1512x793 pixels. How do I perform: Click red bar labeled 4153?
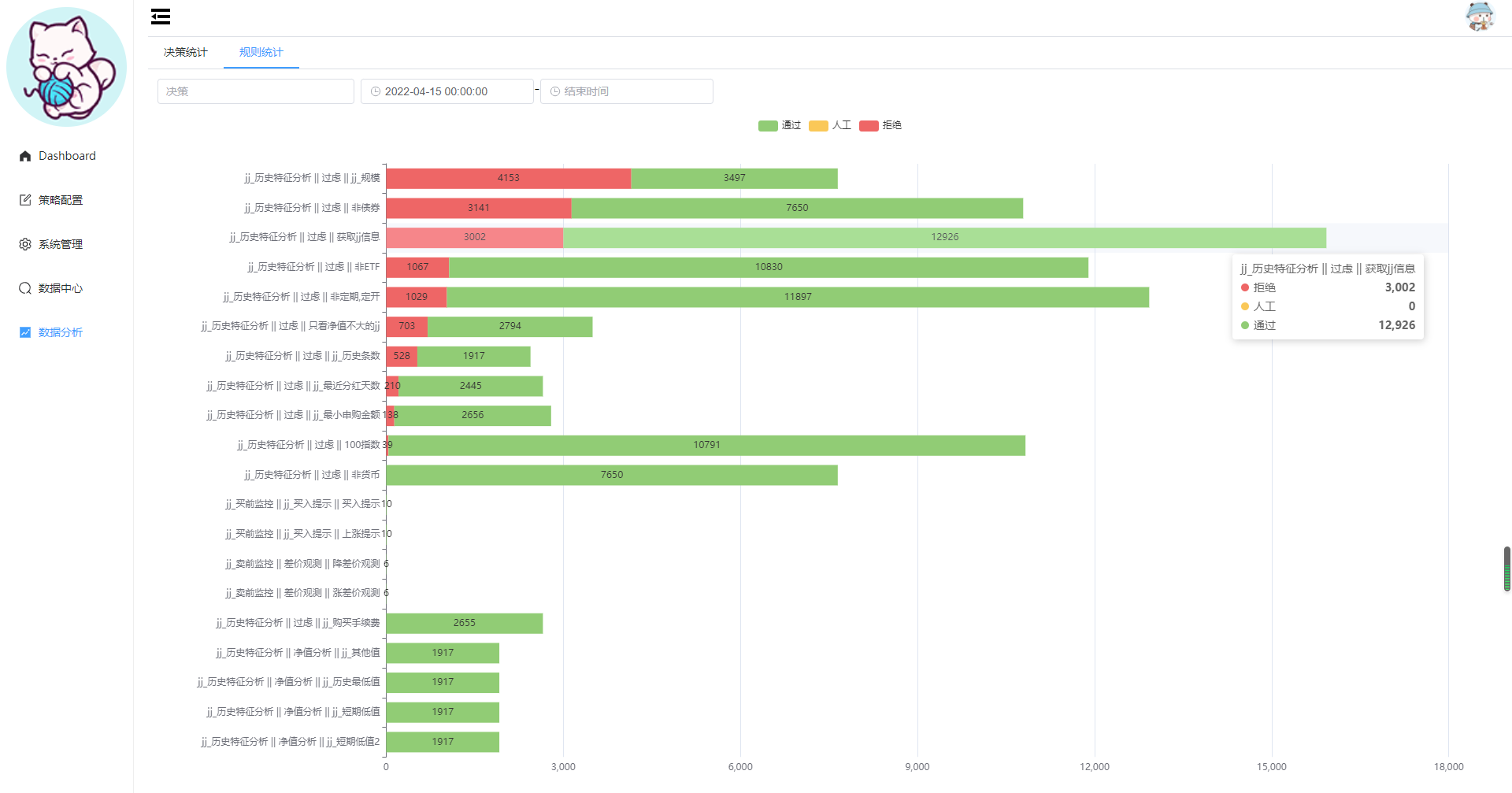[x=509, y=179]
